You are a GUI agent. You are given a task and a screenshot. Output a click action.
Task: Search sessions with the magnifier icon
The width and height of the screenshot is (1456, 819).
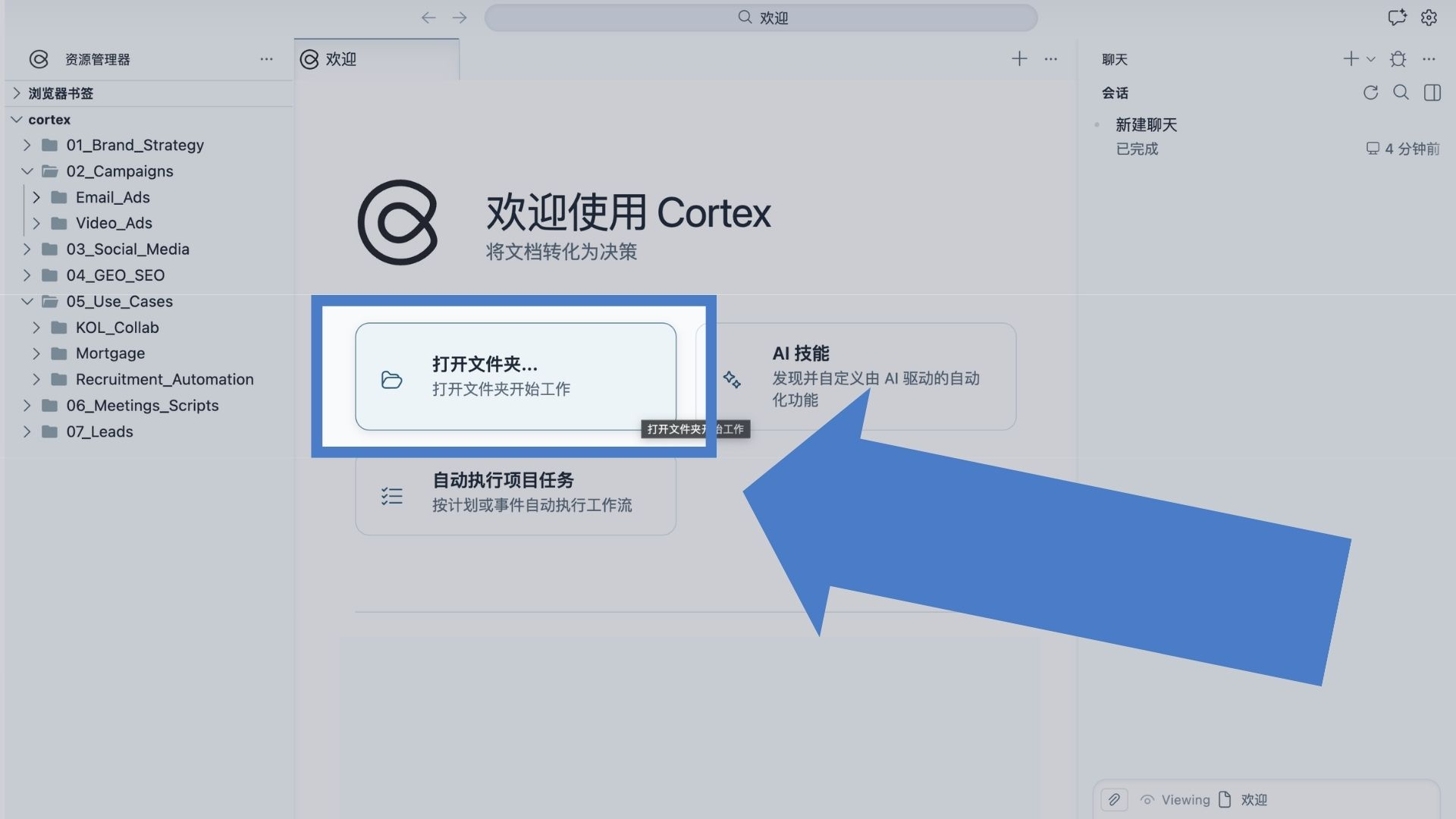(1401, 93)
